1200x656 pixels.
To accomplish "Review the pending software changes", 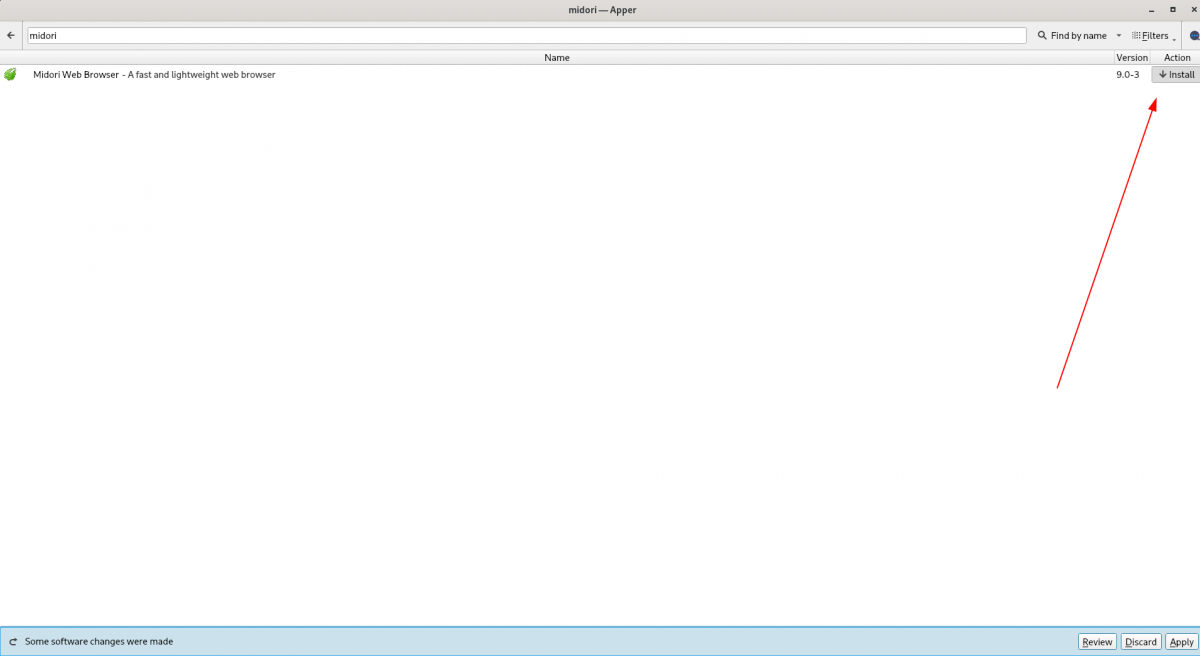I will pyautogui.click(x=1097, y=642).
